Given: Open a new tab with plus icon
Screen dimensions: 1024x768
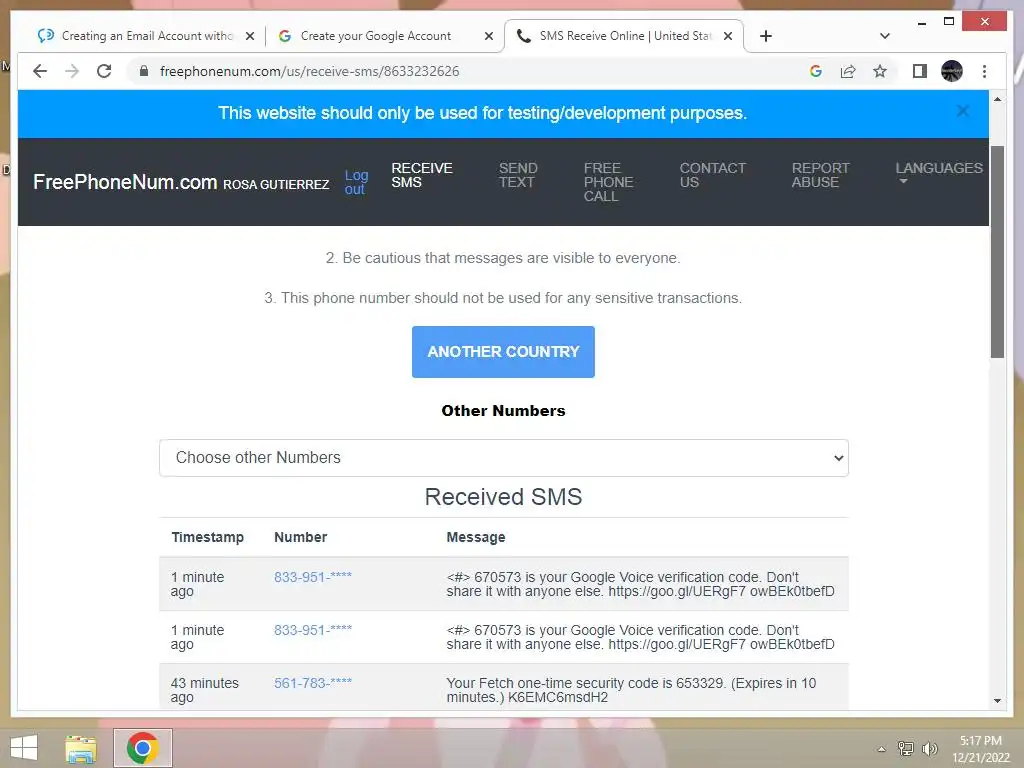Looking at the screenshot, I should pyautogui.click(x=766, y=36).
